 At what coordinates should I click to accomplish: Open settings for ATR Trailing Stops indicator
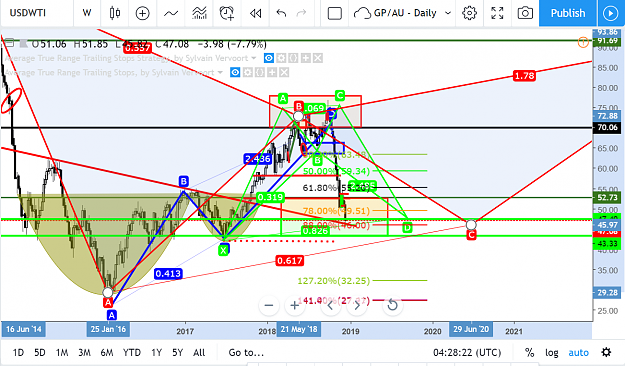tap(248, 73)
